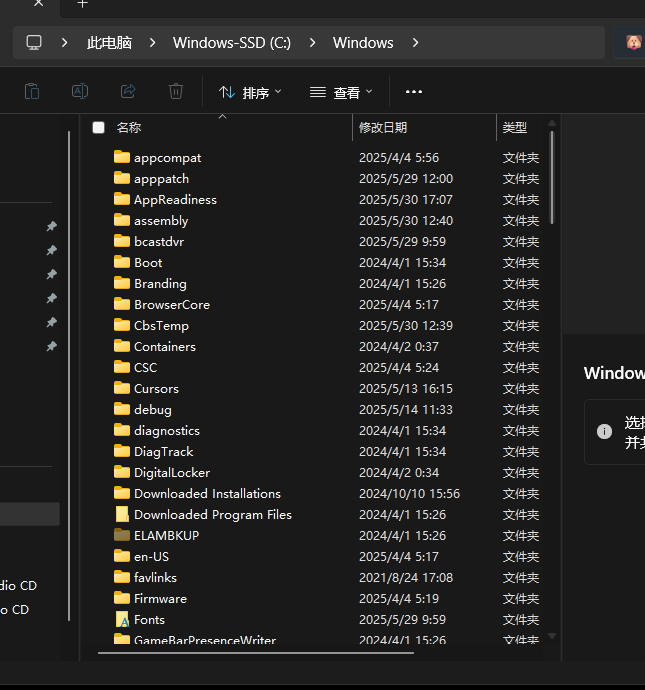Click the Delete trash icon in toolbar
645x690 pixels.
pyautogui.click(x=176, y=92)
